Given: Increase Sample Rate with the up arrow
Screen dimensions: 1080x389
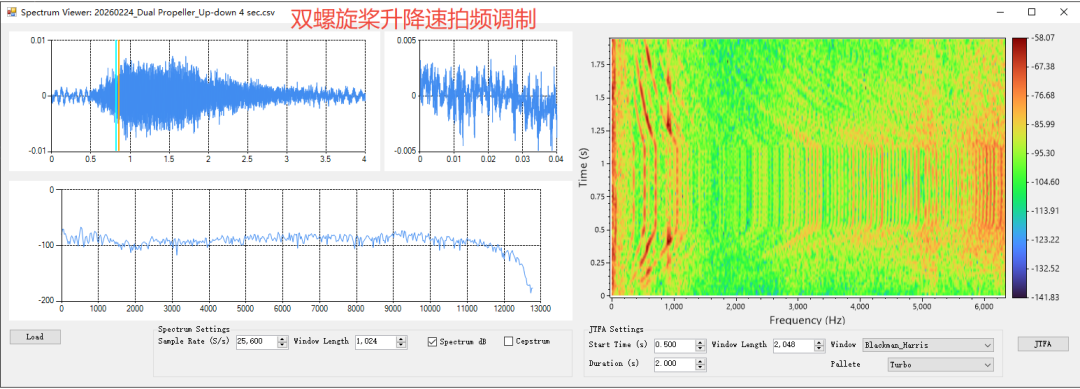Looking at the screenshot, I should coord(282,339).
